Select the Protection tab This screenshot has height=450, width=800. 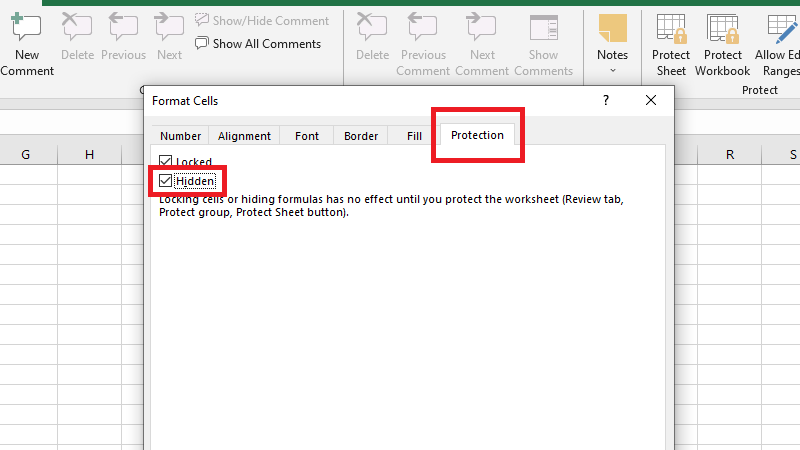pyautogui.click(x=477, y=135)
